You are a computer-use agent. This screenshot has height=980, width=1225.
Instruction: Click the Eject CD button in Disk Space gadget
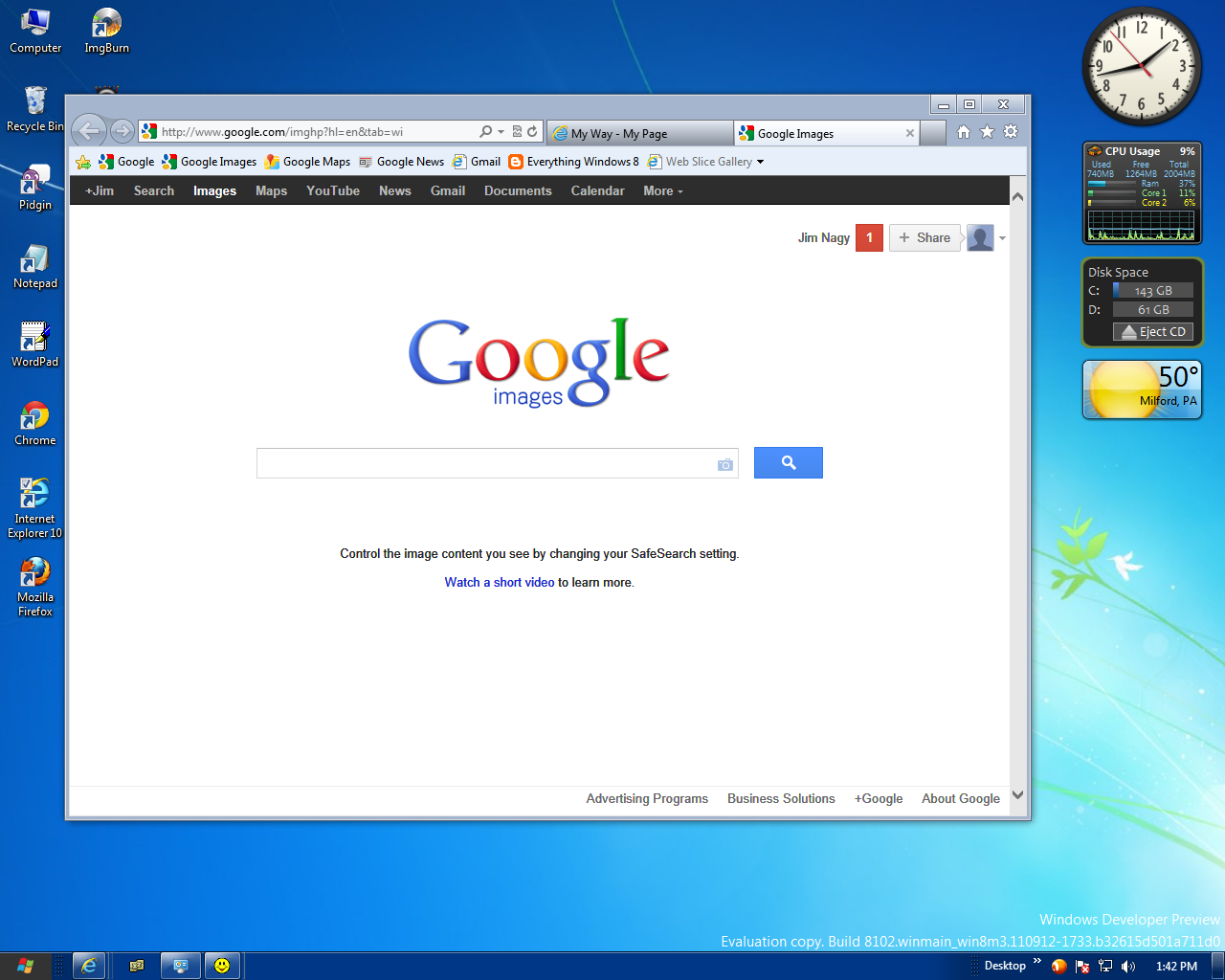[1153, 332]
